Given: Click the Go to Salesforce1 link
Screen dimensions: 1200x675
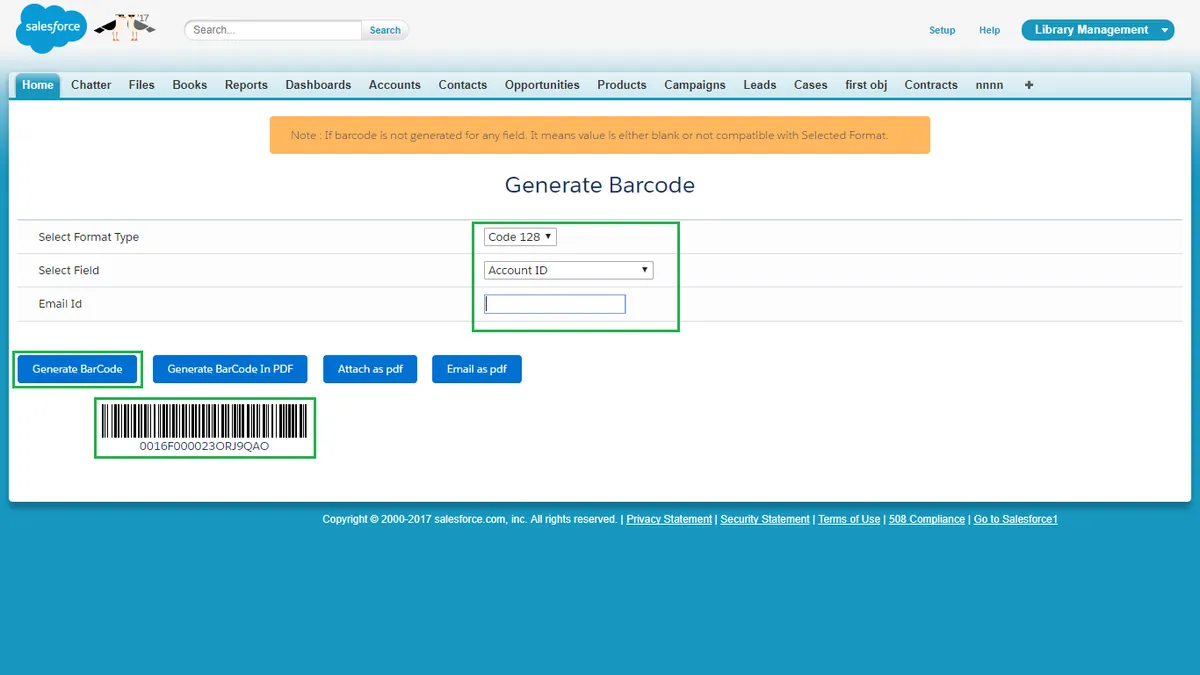Looking at the screenshot, I should pyautogui.click(x=1016, y=520).
